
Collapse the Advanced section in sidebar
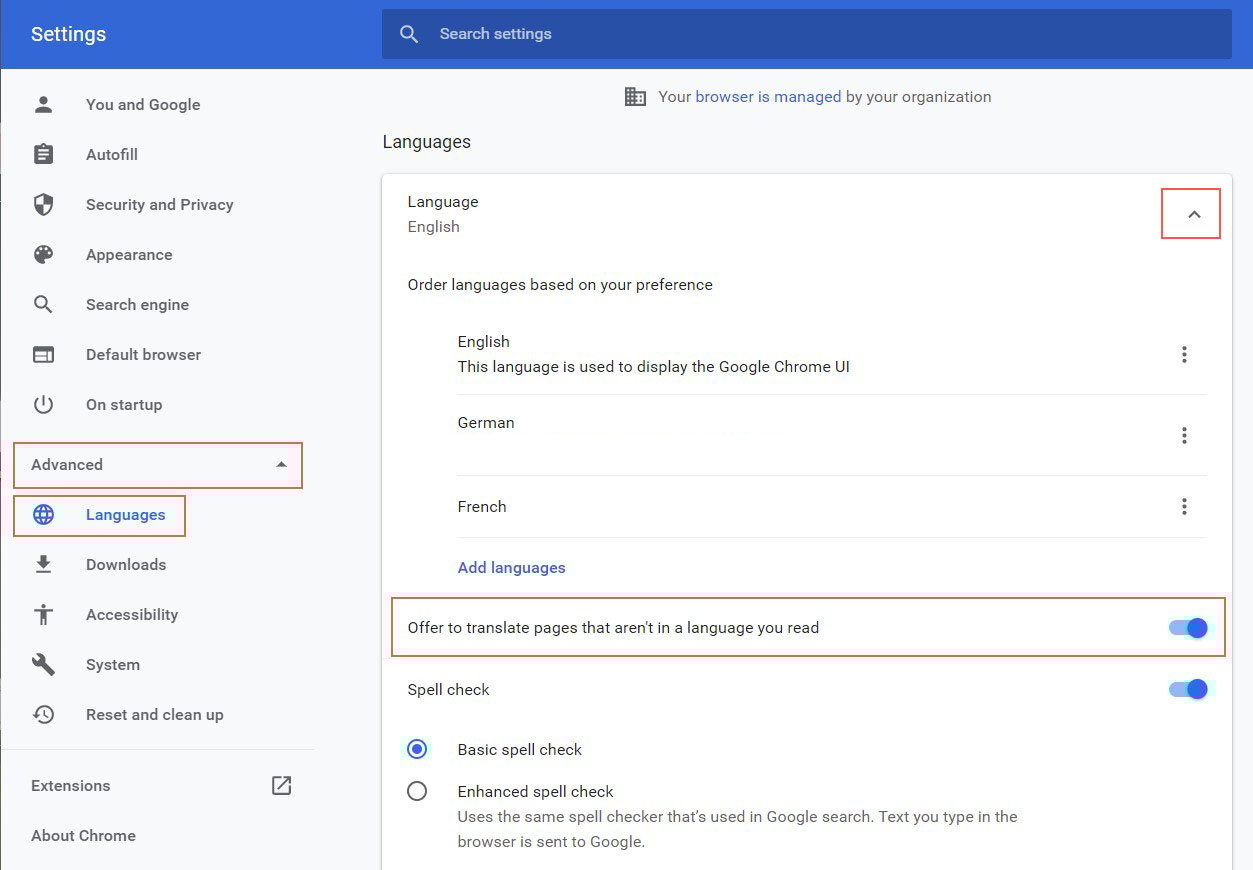pos(158,464)
